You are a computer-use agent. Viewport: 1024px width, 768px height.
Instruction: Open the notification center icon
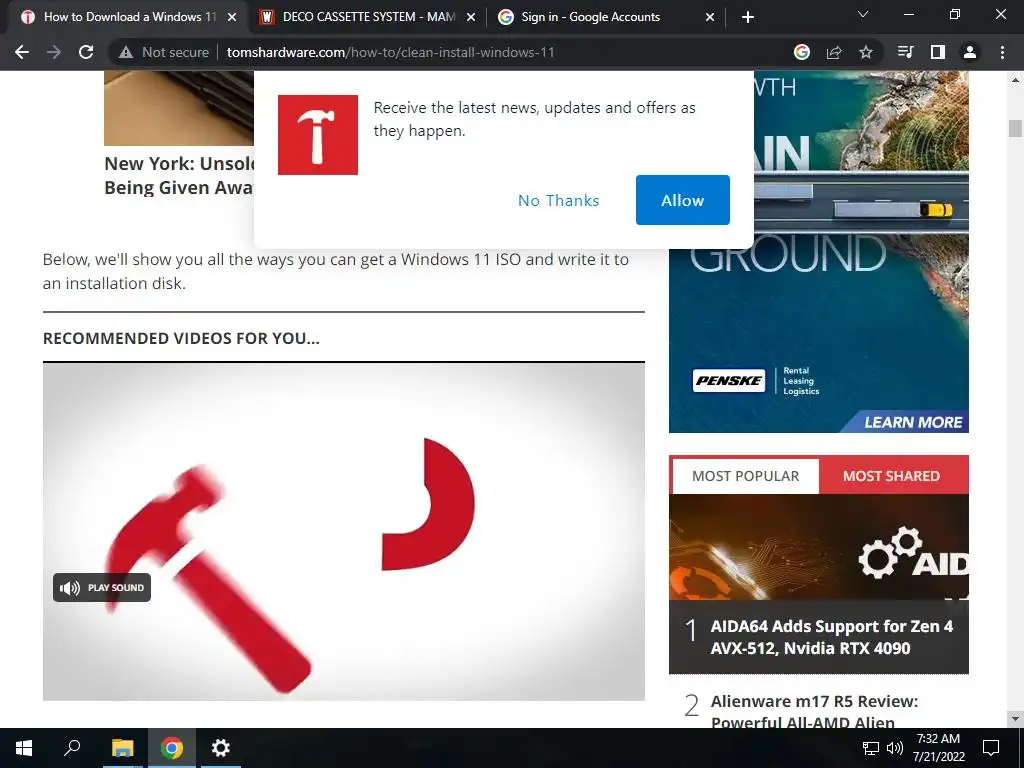point(991,748)
